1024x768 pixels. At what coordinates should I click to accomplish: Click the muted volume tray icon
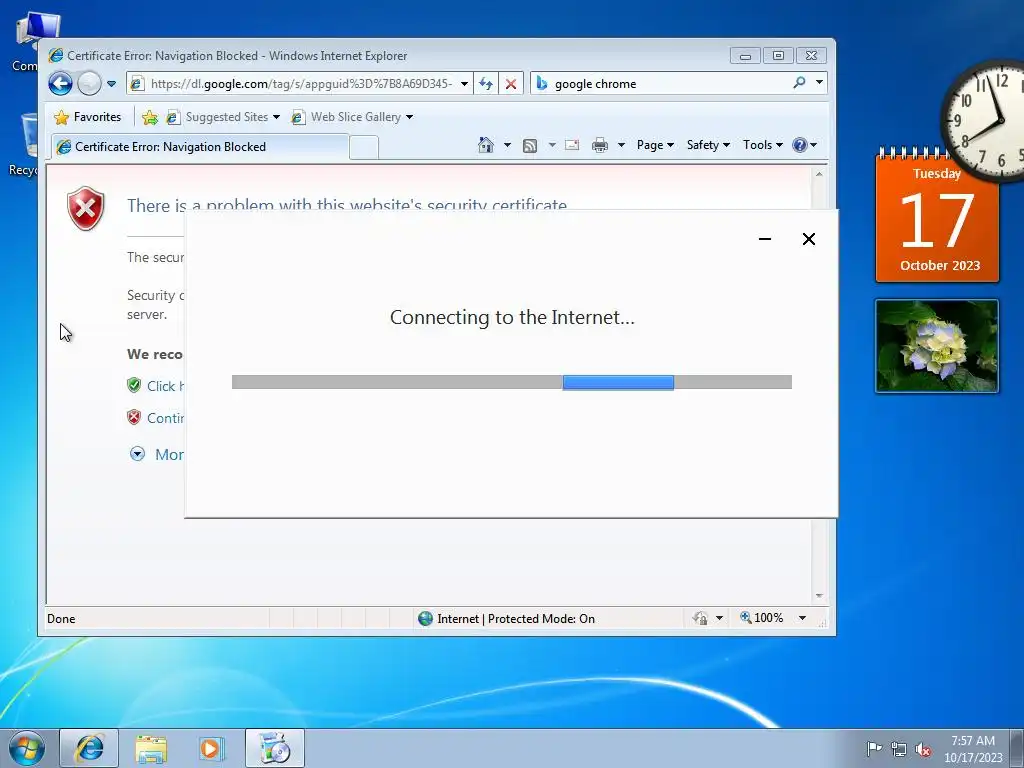click(923, 749)
